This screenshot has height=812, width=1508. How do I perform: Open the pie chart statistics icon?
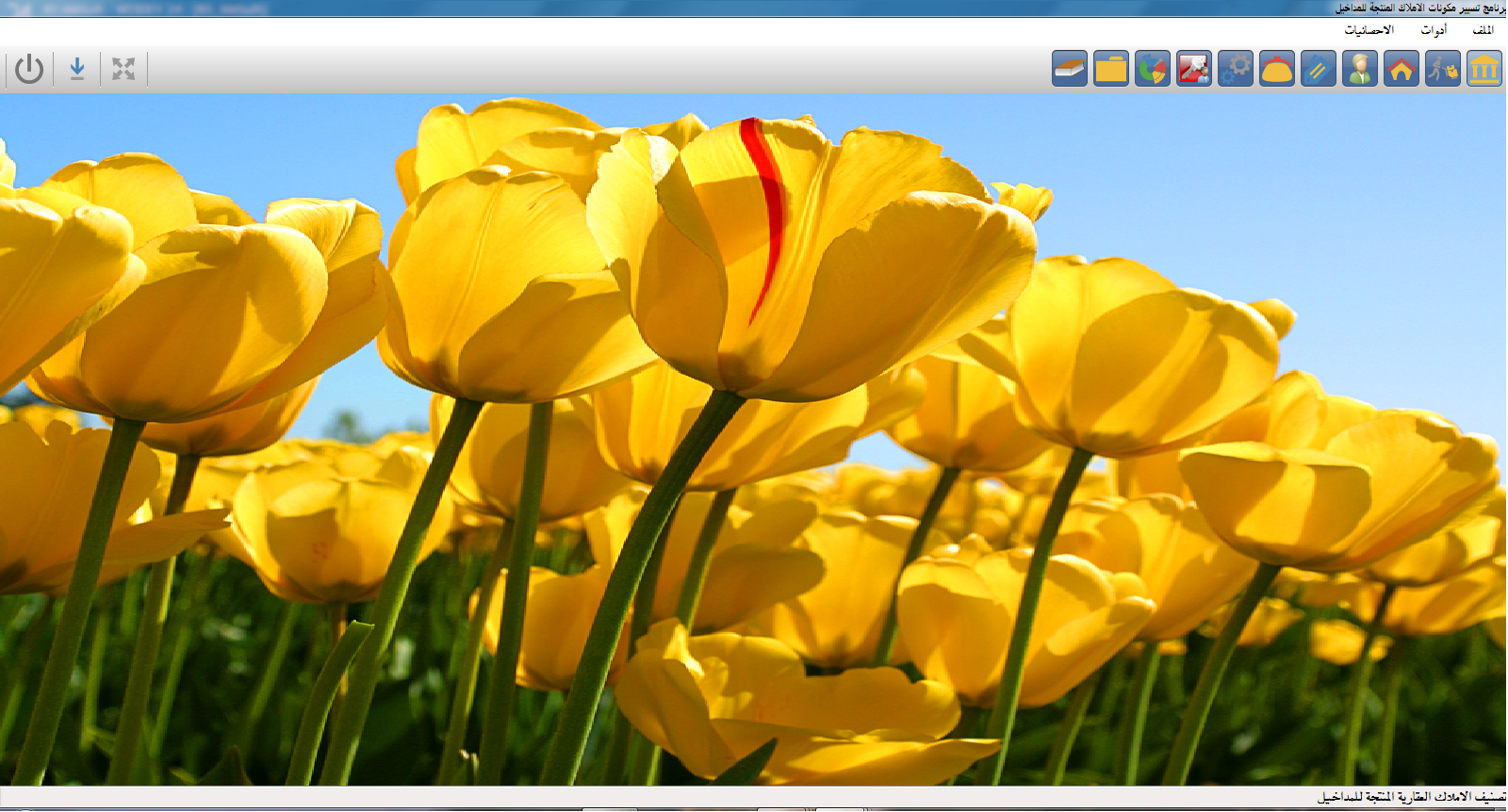click(1153, 69)
